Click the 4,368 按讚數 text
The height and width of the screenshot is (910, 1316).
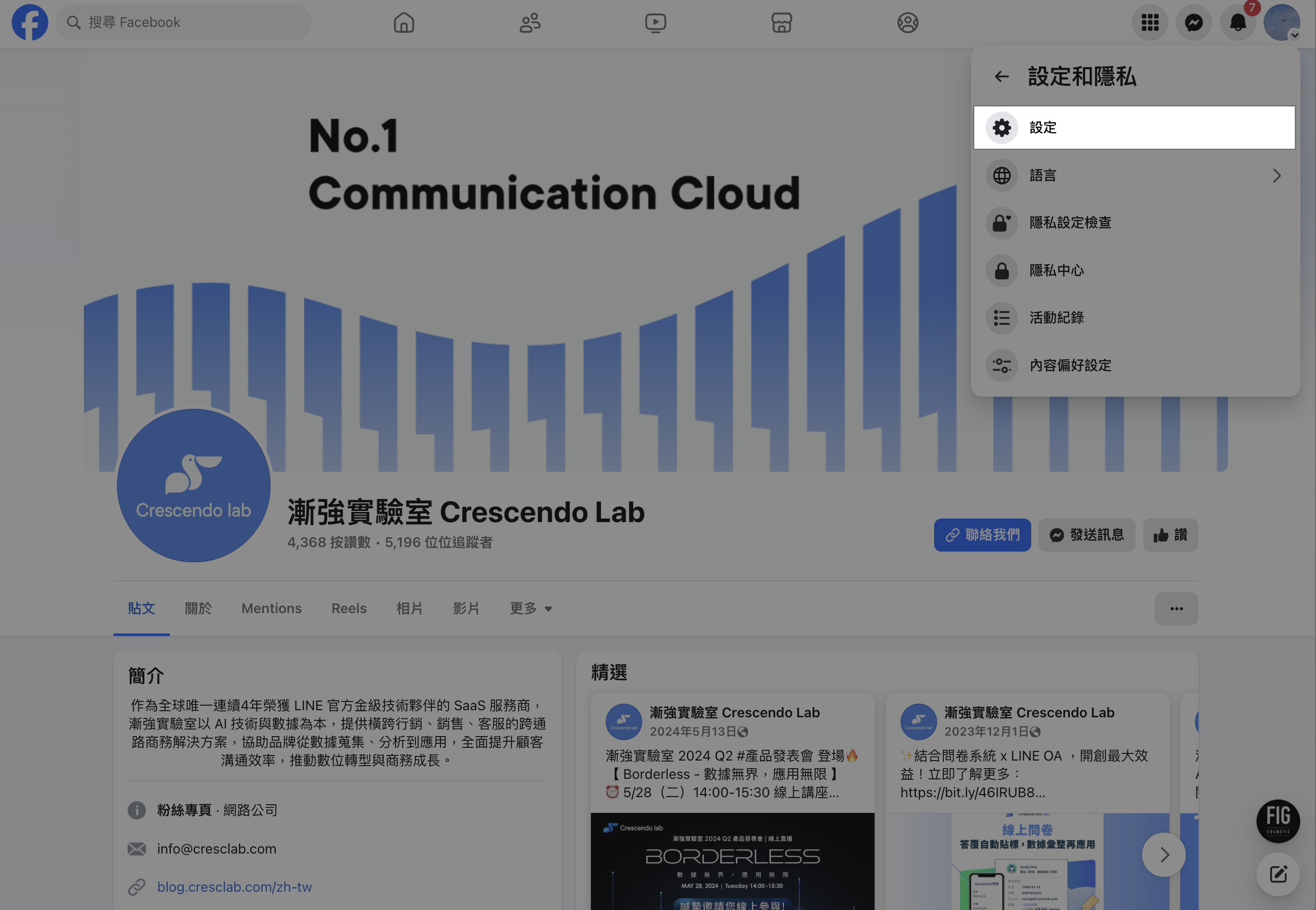(329, 542)
